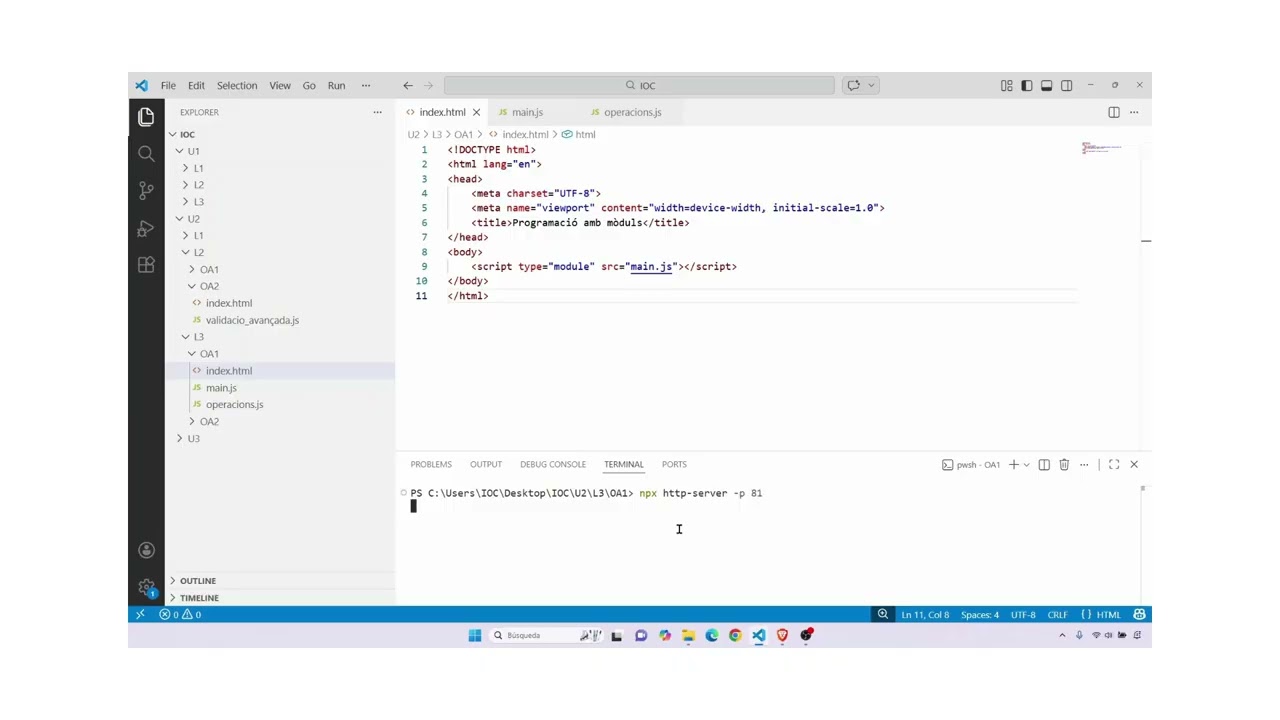Open the Copilot chat icon in title bar

click(853, 86)
